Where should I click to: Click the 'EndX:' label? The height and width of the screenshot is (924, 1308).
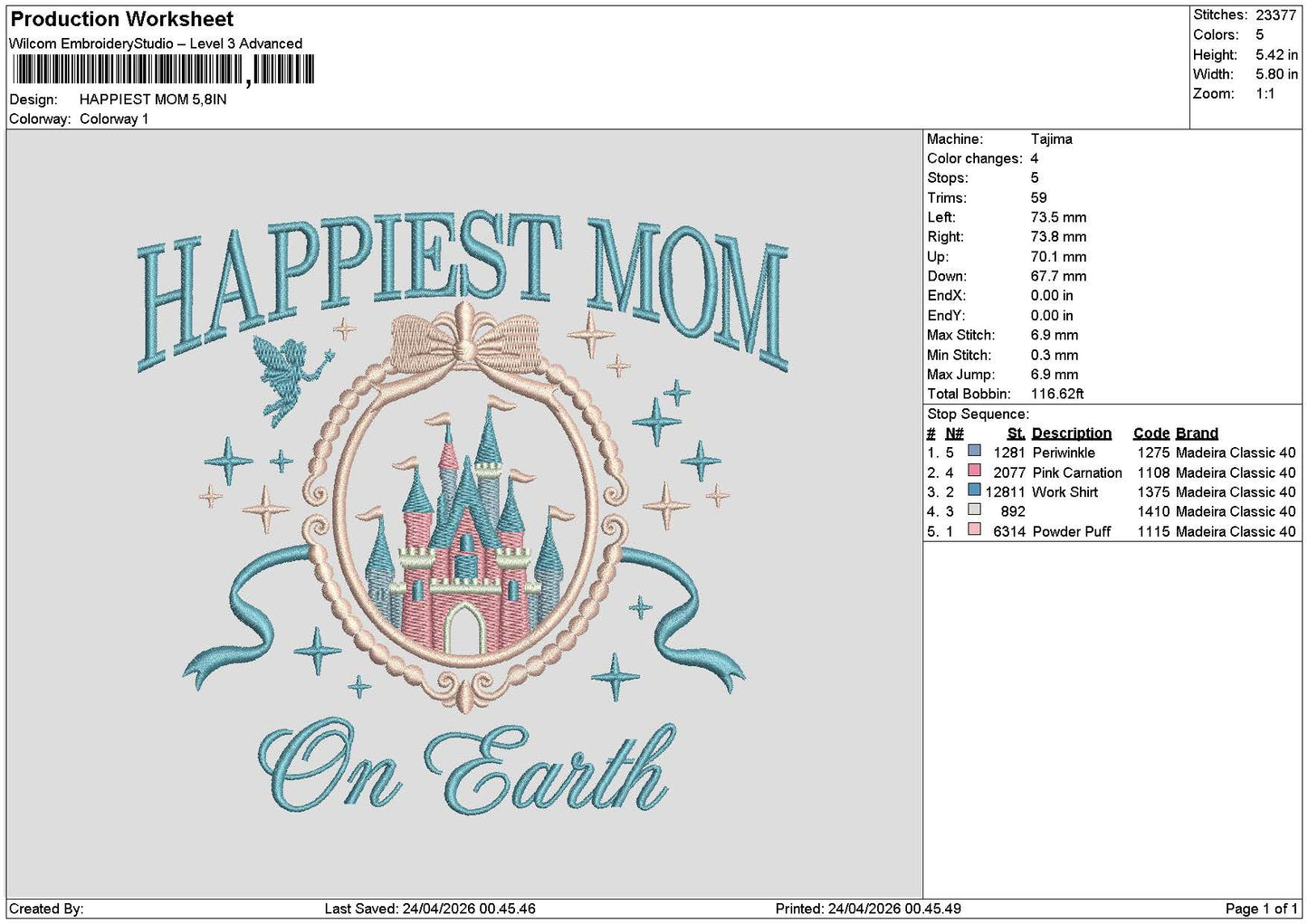946,296
